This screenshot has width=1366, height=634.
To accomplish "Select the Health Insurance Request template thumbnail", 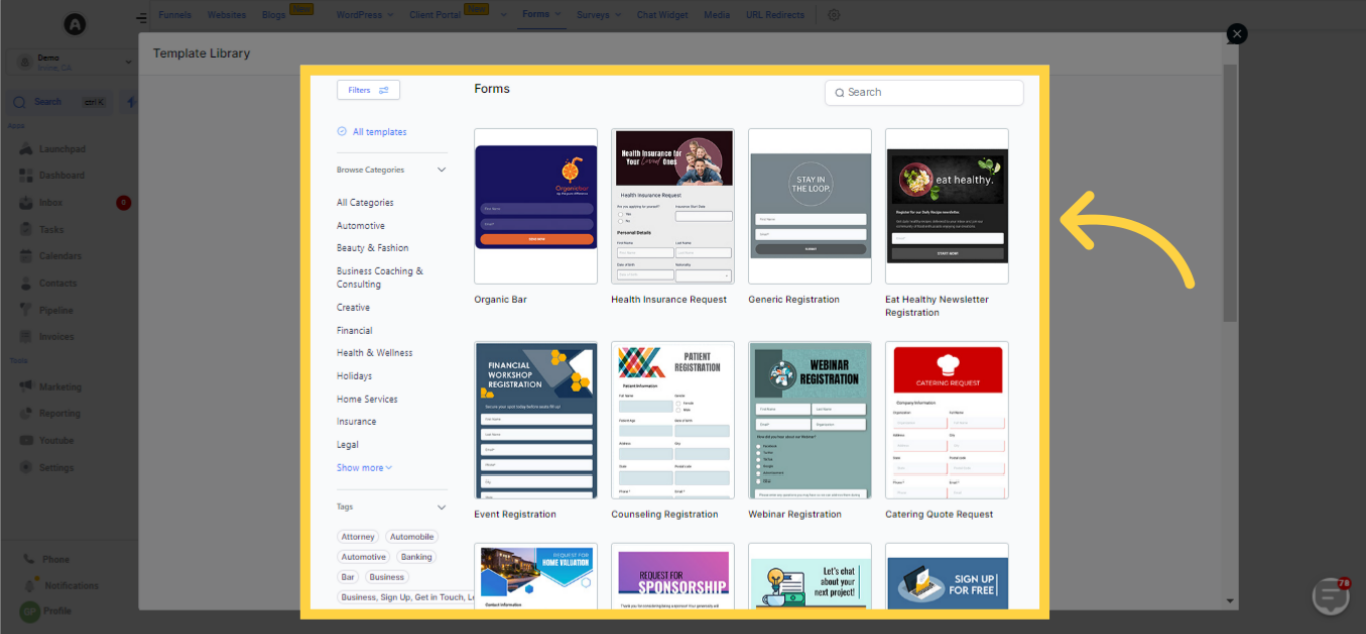I will [673, 206].
